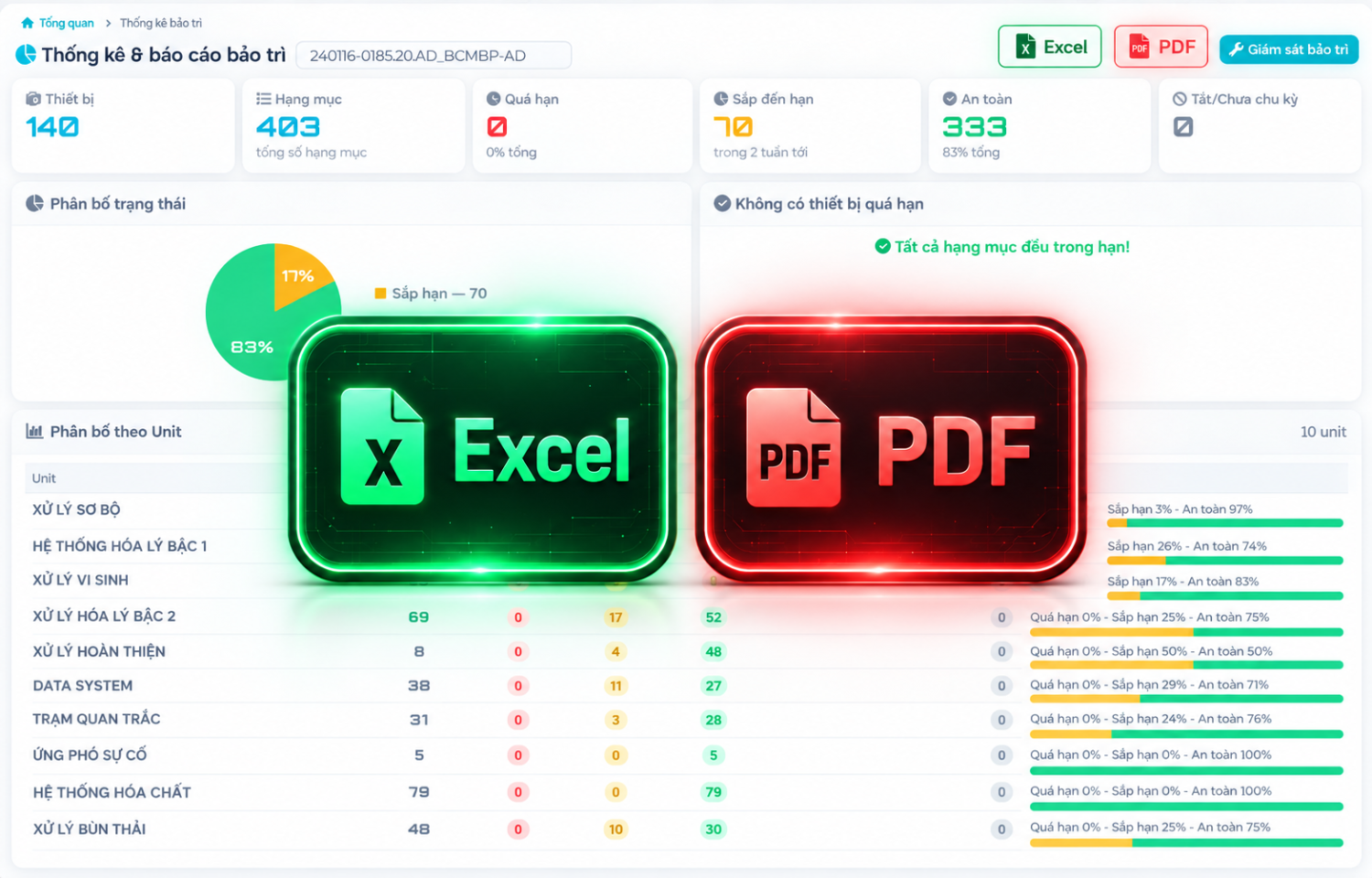The height and width of the screenshot is (878, 1372).
Task: Click the ban icon beside Tắt/Chưa chu kỳ
Action: coord(1180,99)
